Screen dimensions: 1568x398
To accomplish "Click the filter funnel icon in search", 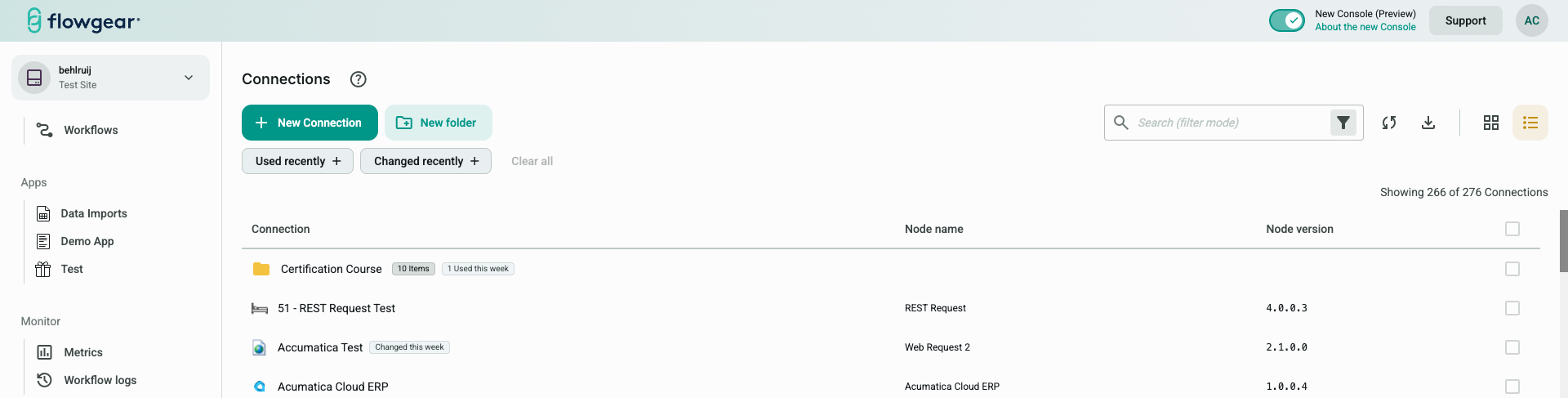I will click(x=1343, y=123).
